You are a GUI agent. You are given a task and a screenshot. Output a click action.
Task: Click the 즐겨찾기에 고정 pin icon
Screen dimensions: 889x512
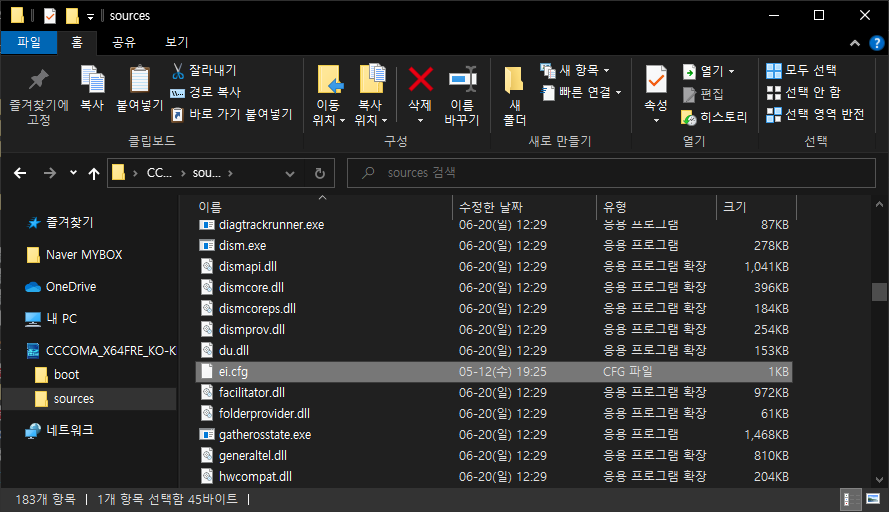click(39, 79)
